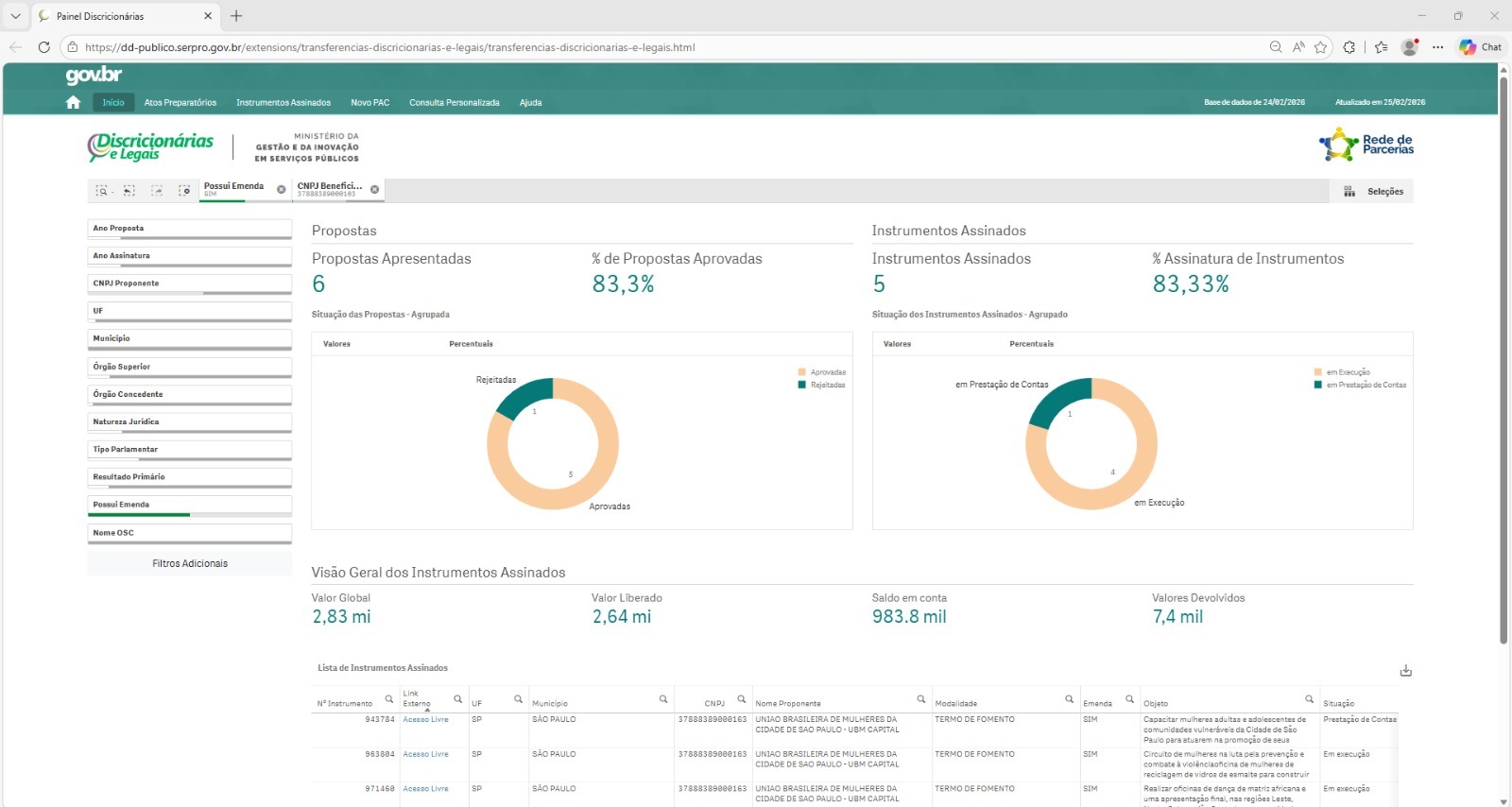
Task: Open the Instrumentos Assinados menu
Action: 283,103
